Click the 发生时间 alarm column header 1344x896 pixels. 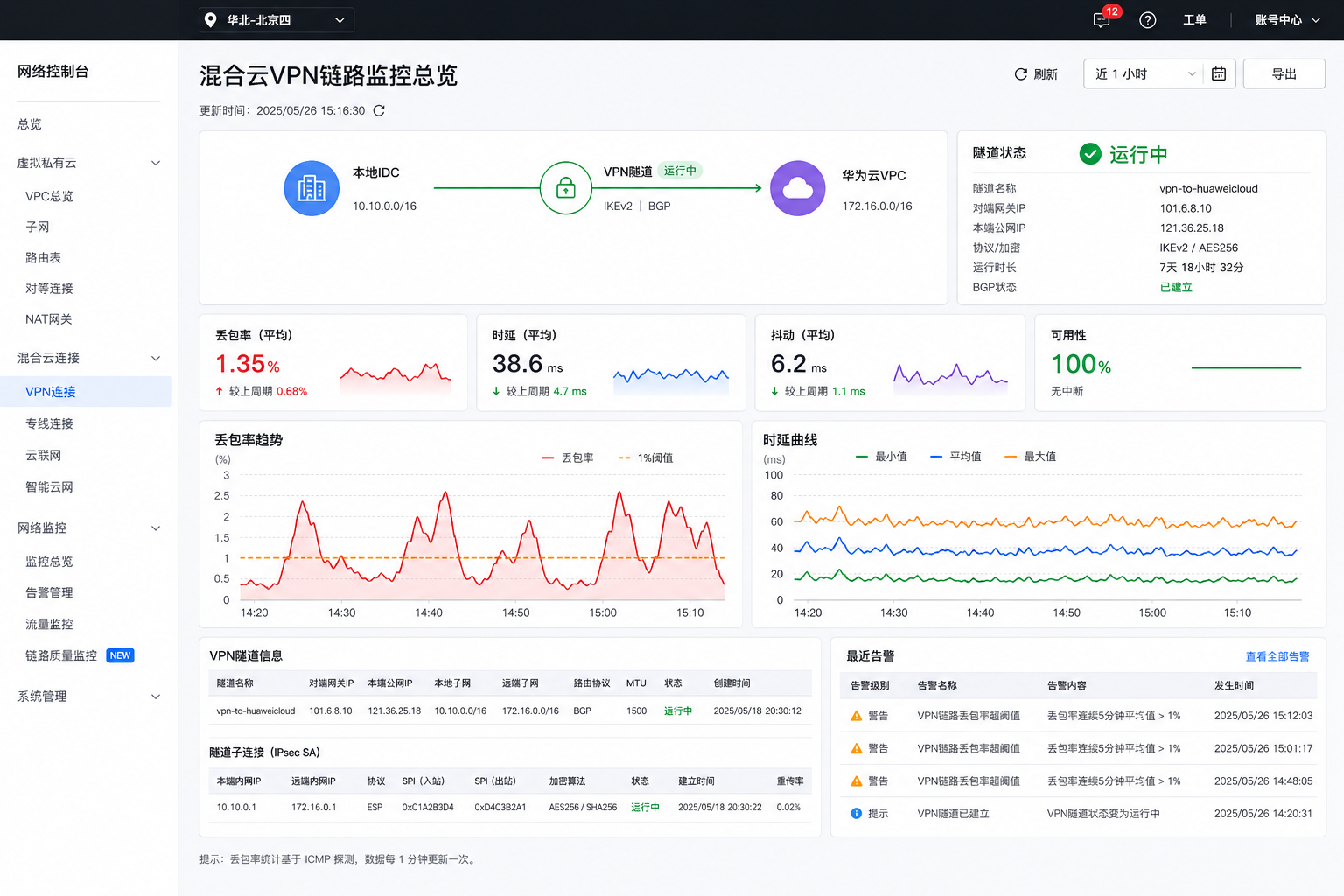(x=1234, y=685)
